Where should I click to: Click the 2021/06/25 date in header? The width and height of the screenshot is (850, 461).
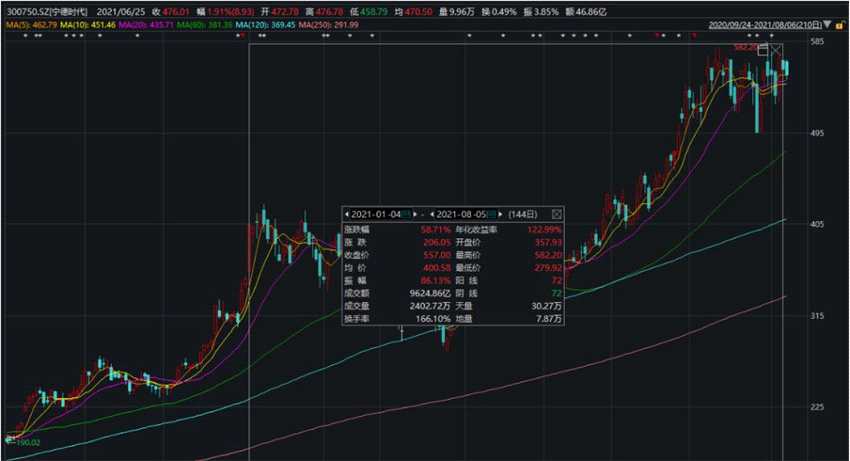coord(121,11)
